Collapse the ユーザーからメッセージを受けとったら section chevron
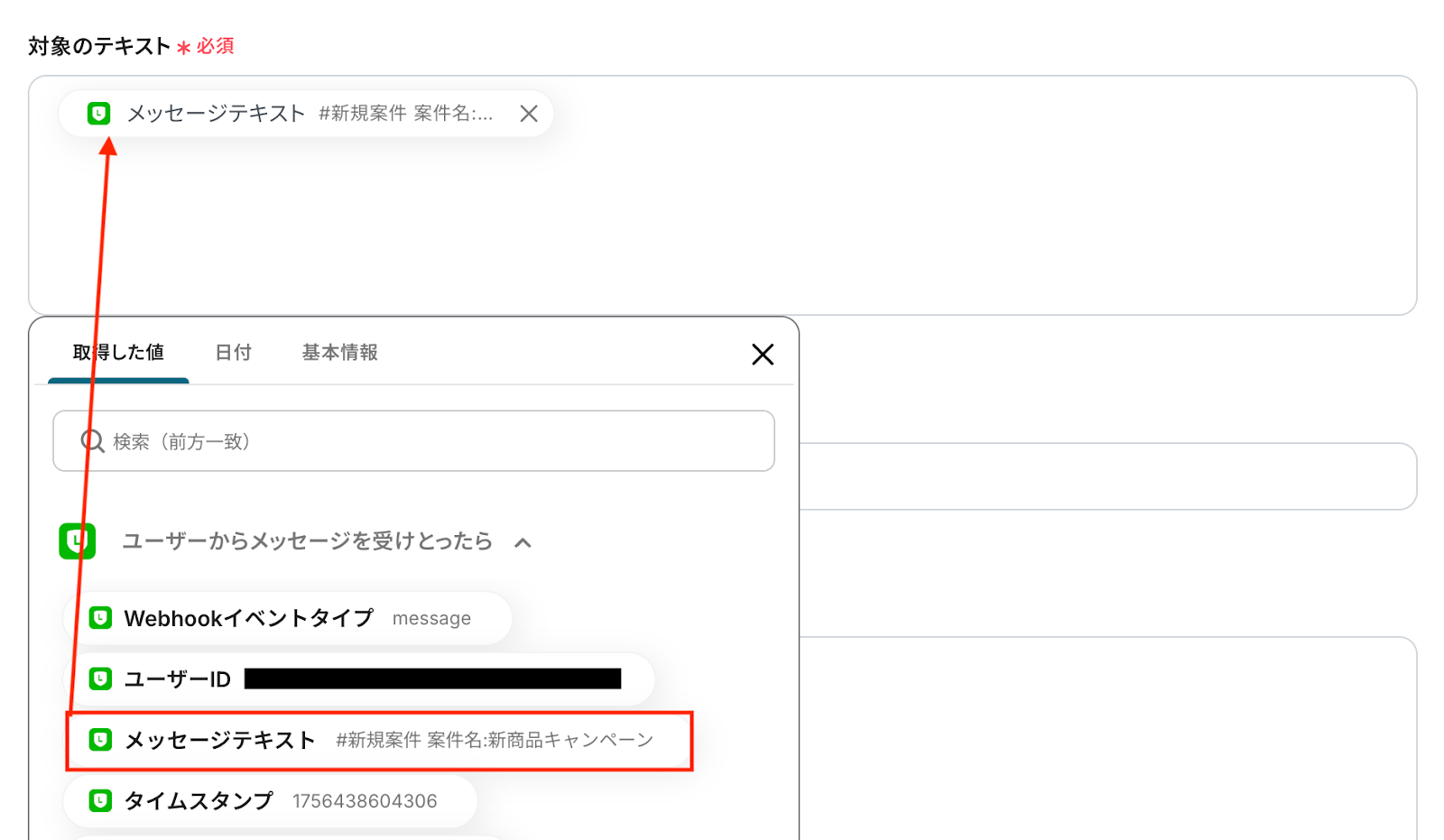 [523, 542]
